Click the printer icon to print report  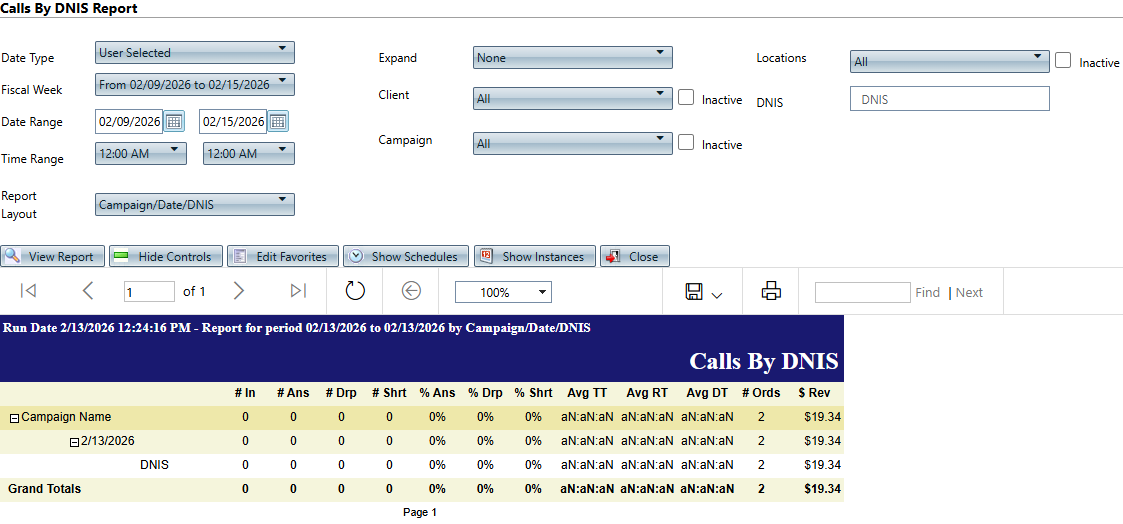click(x=771, y=291)
